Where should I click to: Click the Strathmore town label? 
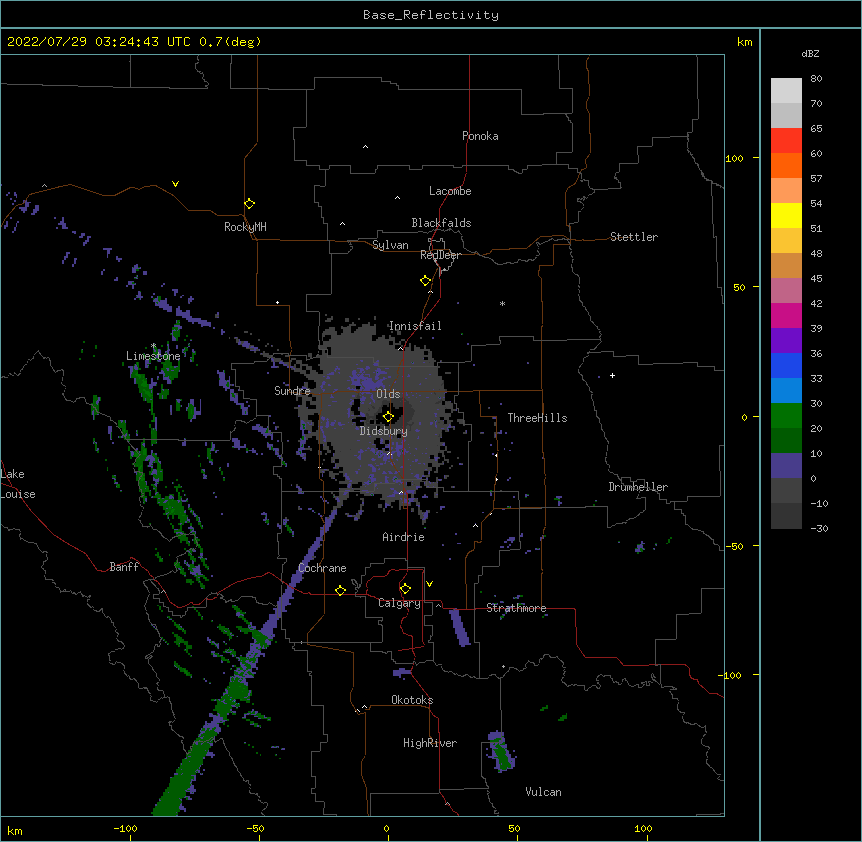(516, 608)
